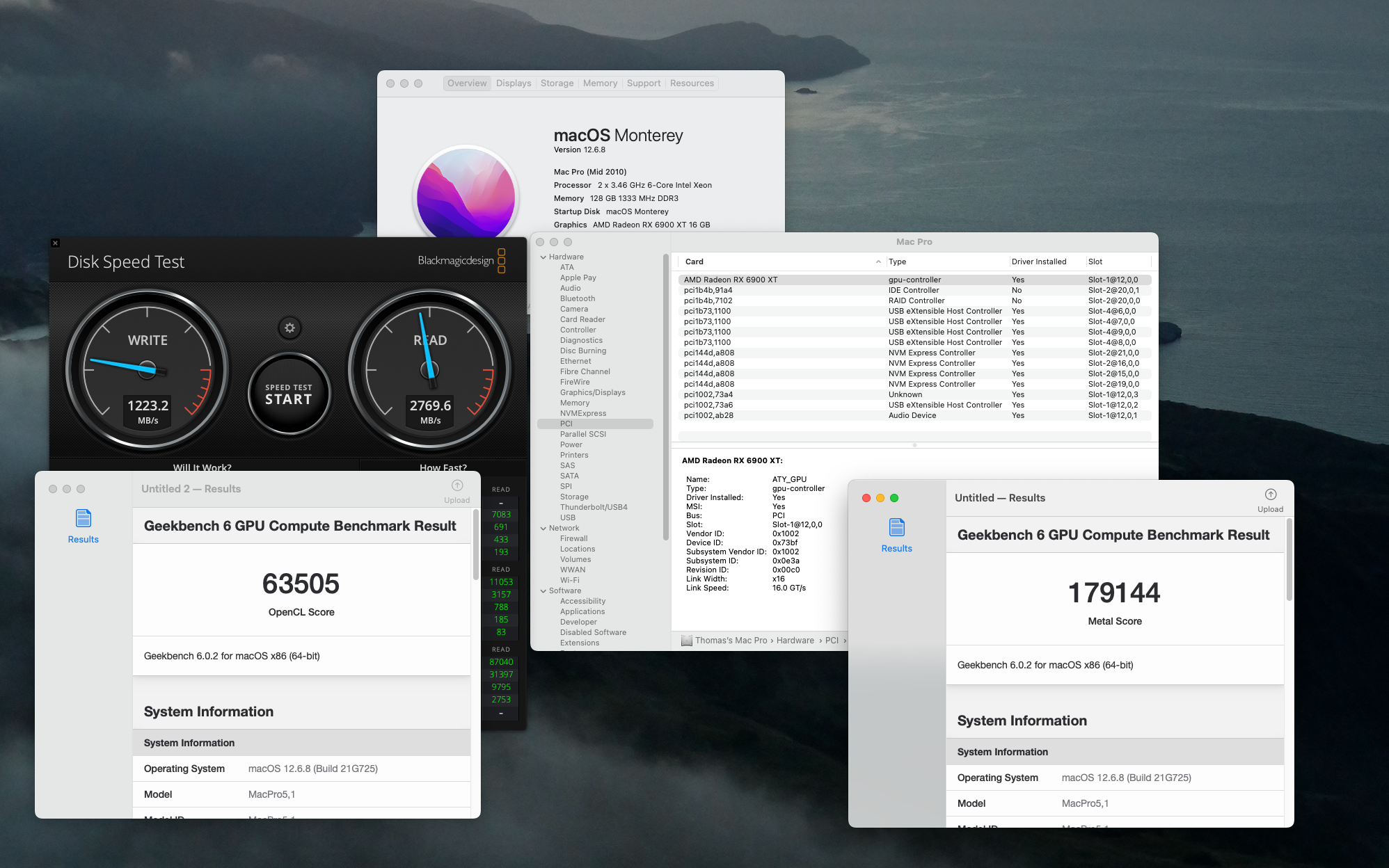This screenshot has height=868, width=1389.
Task: Click the green zoom button of Untitled window
Action: [x=894, y=498]
